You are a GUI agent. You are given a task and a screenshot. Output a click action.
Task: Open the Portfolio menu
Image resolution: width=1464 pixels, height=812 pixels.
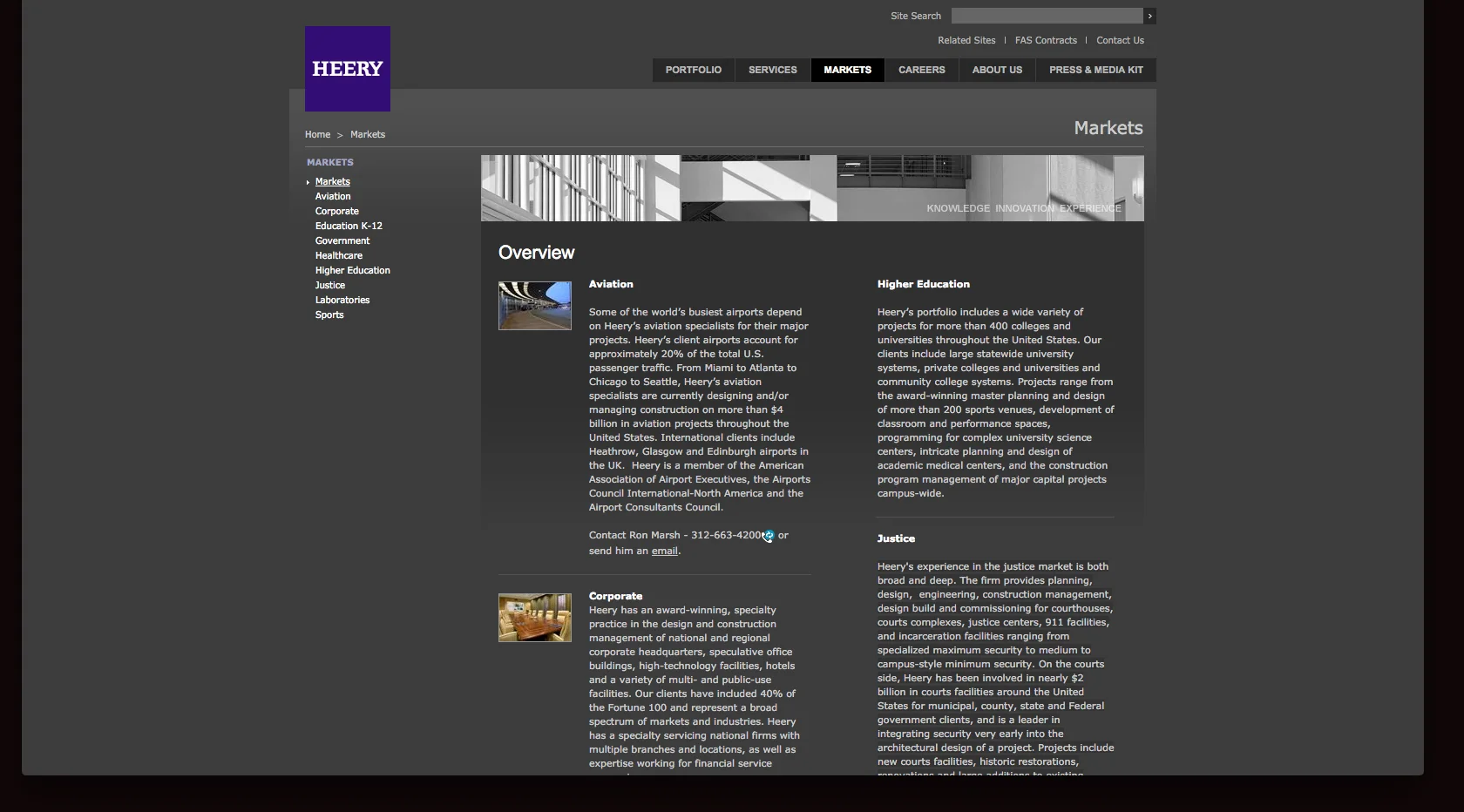point(691,70)
